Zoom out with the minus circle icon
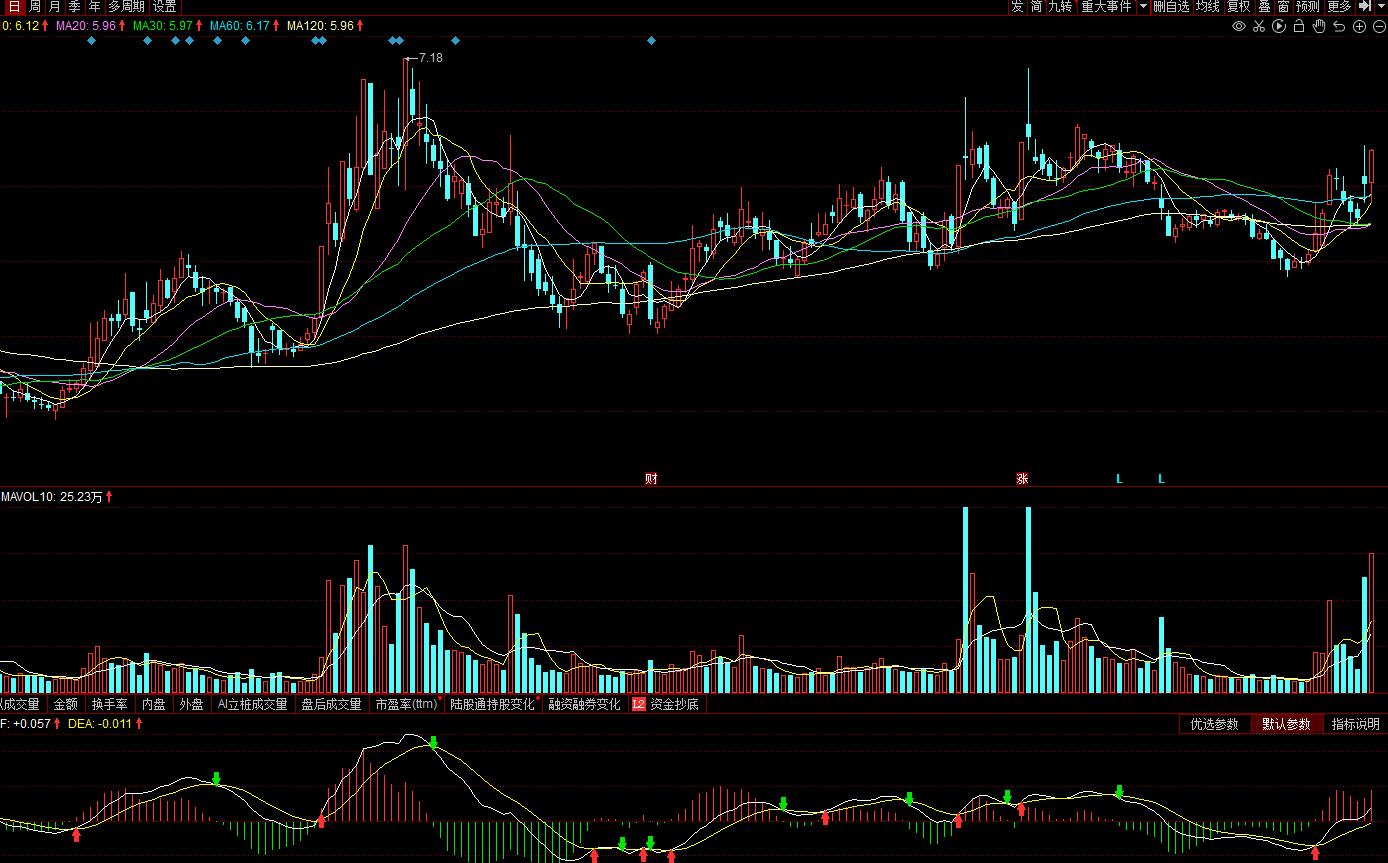 tap(1379, 26)
